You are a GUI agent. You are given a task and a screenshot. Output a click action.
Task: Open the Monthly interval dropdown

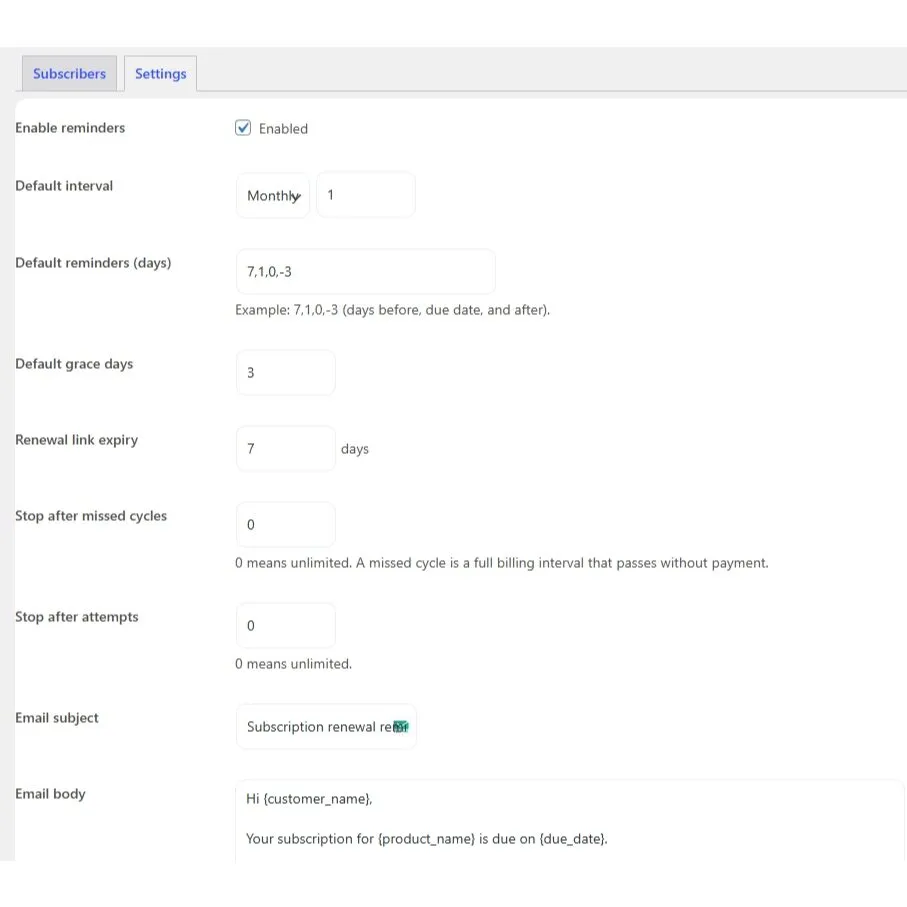pos(273,196)
